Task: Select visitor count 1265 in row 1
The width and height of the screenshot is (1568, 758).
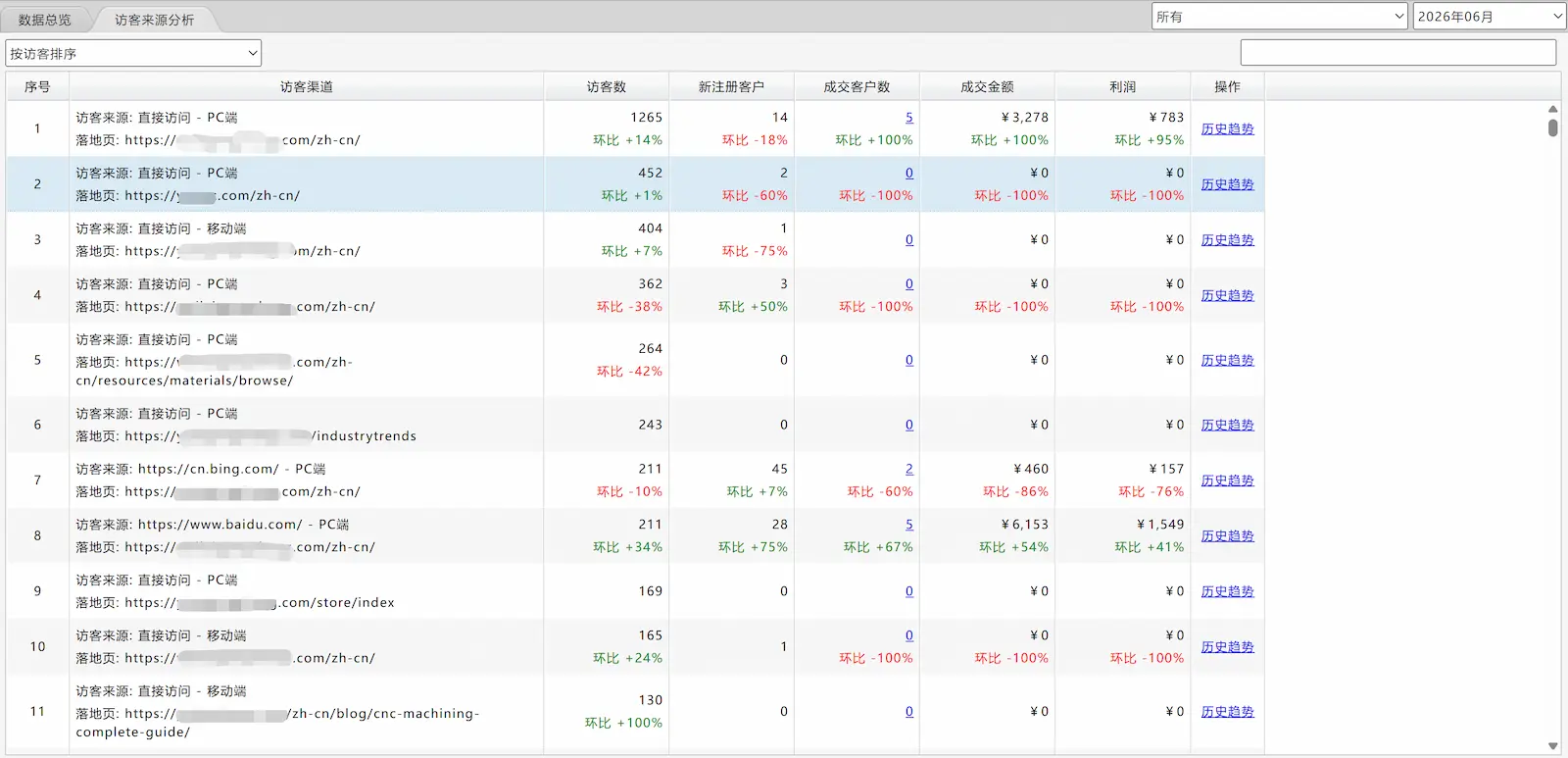Action: click(646, 118)
